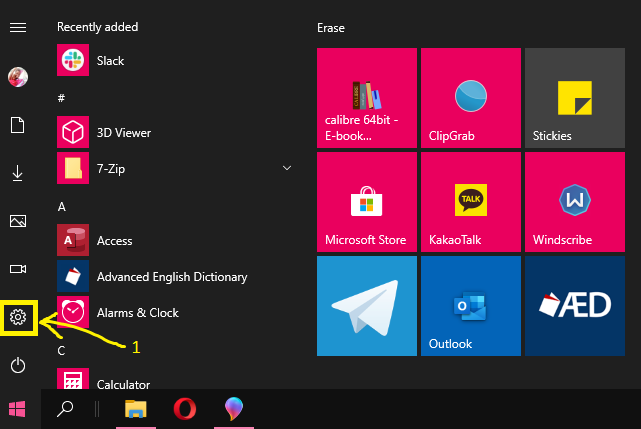The image size is (641, 429).
Task: Open the Pictures folder icon in the sidebar
Action: (18, 221)
